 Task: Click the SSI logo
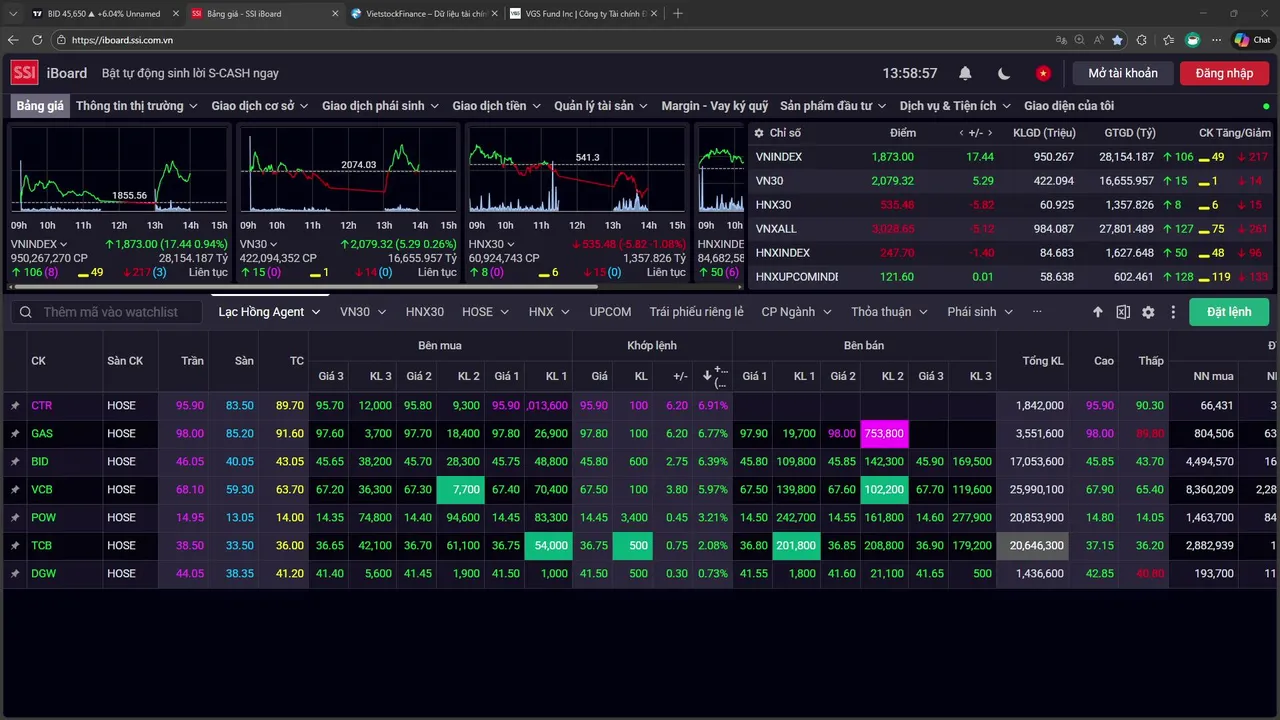[25, 73]
